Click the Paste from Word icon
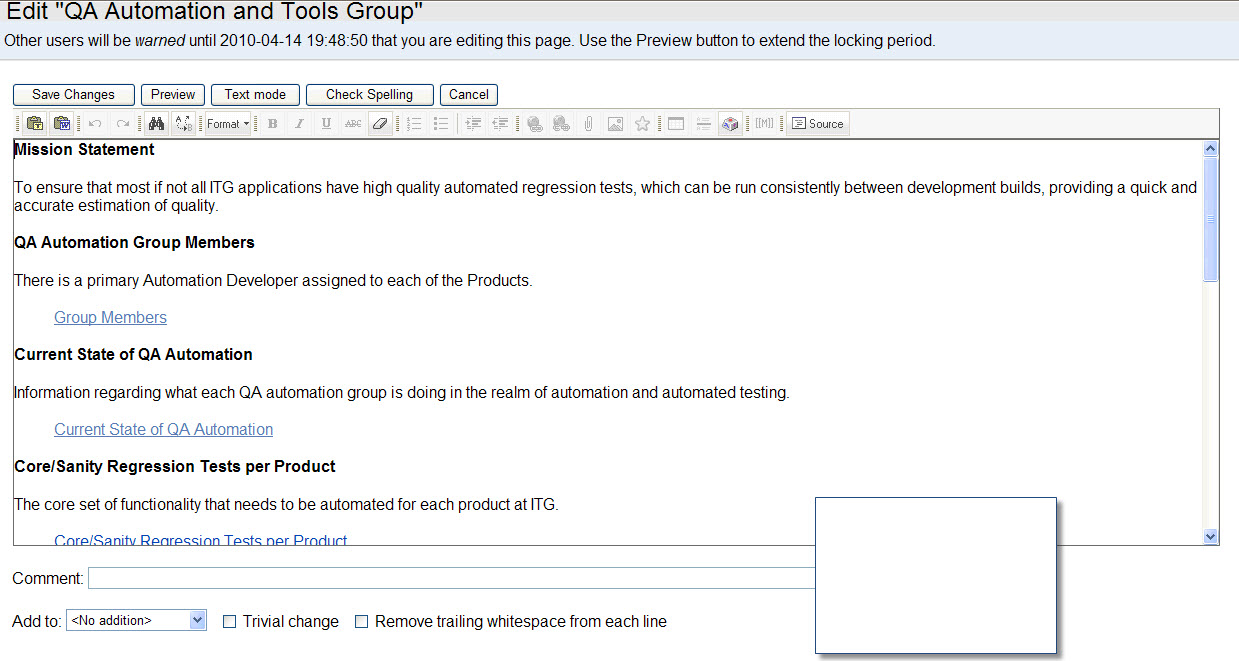Viewport: 1239px width, 661px height. click(62, 124)
